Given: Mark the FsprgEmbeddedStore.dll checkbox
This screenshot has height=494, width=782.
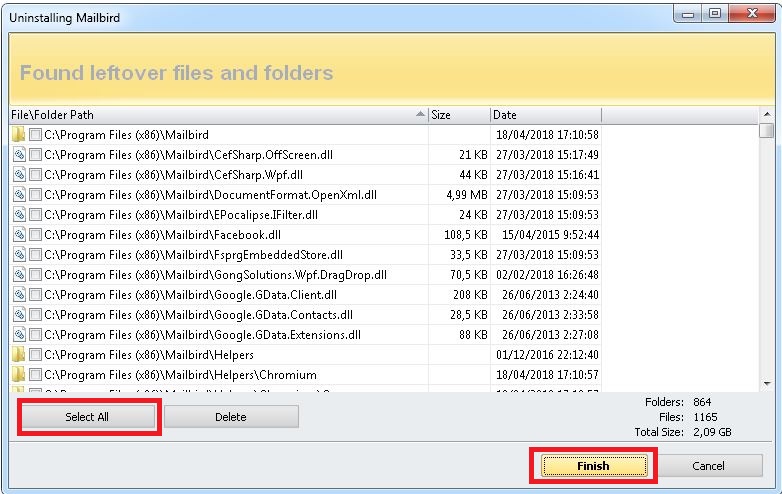Looking at the screenshot, I should [35, 254].
